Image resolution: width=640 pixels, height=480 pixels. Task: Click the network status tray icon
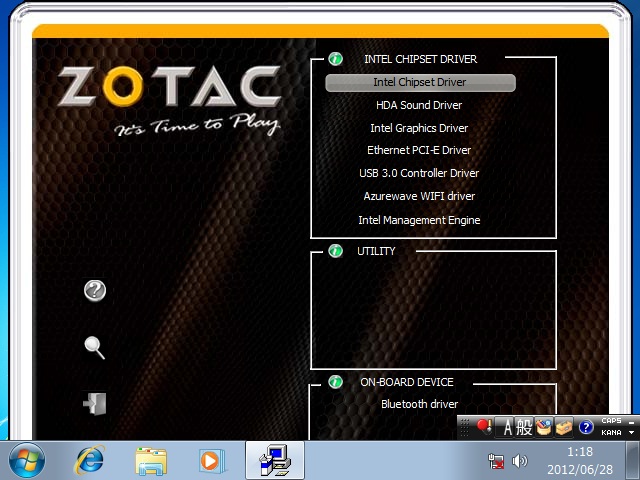496,461
